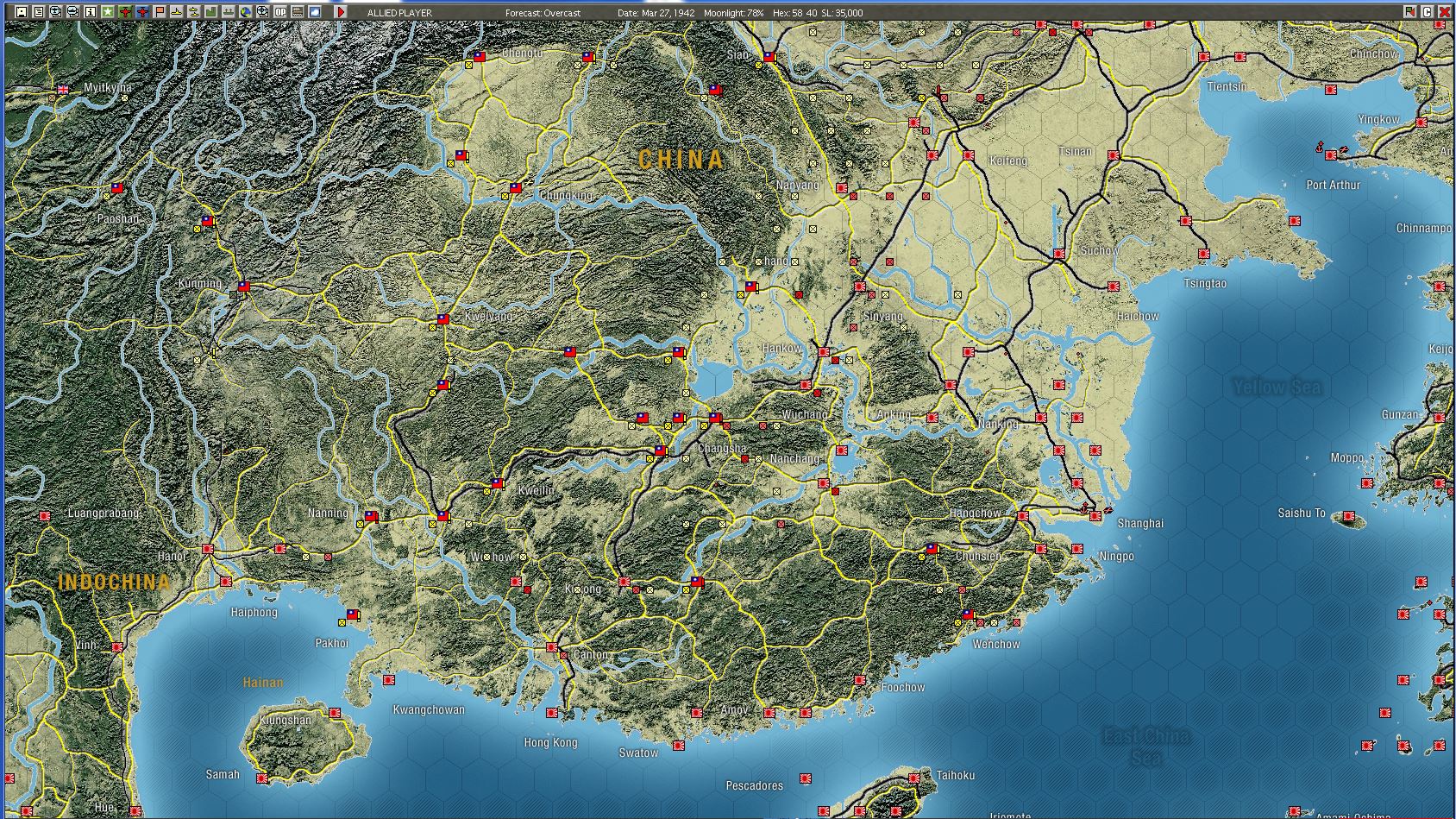Select the Chinese flag at Chungking
The image size is (1456, 819).
(x=516, y=187)
